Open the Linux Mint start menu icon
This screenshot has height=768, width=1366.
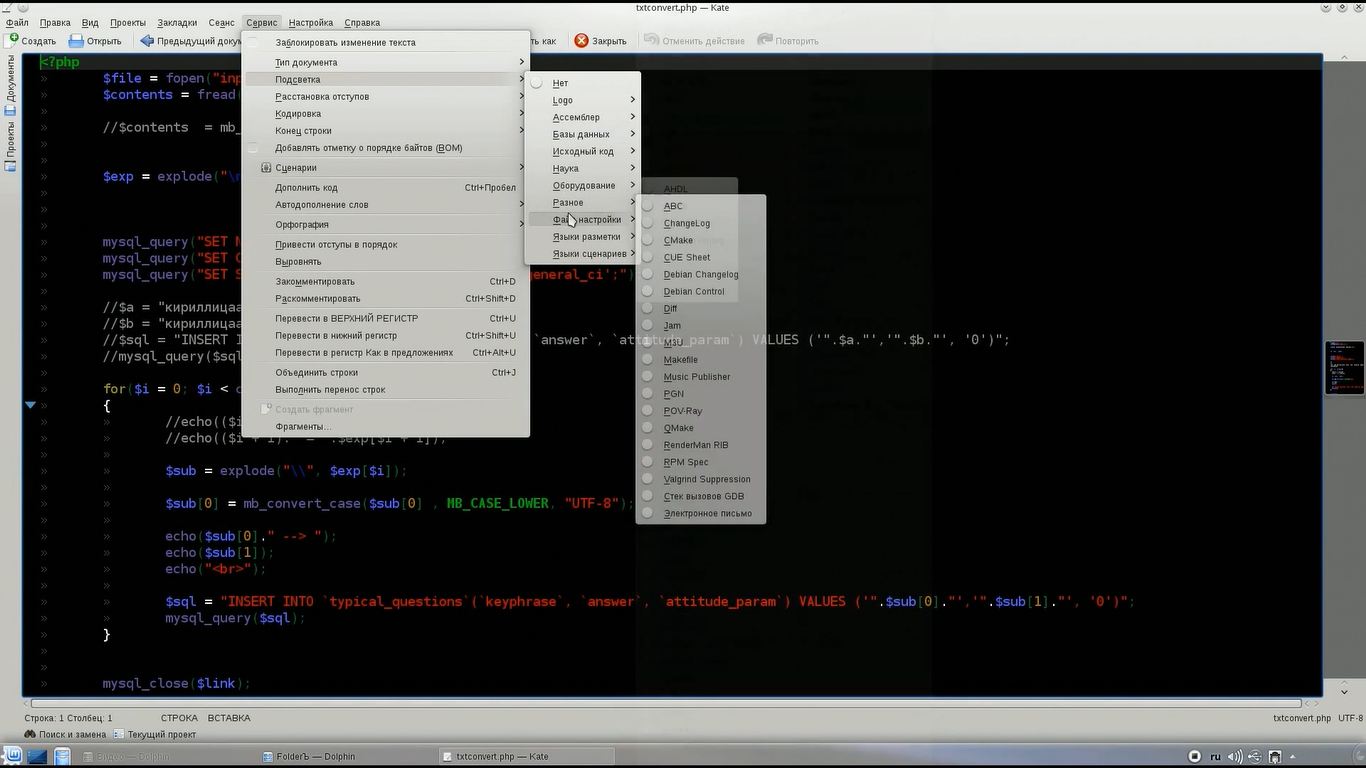[11, 757]
